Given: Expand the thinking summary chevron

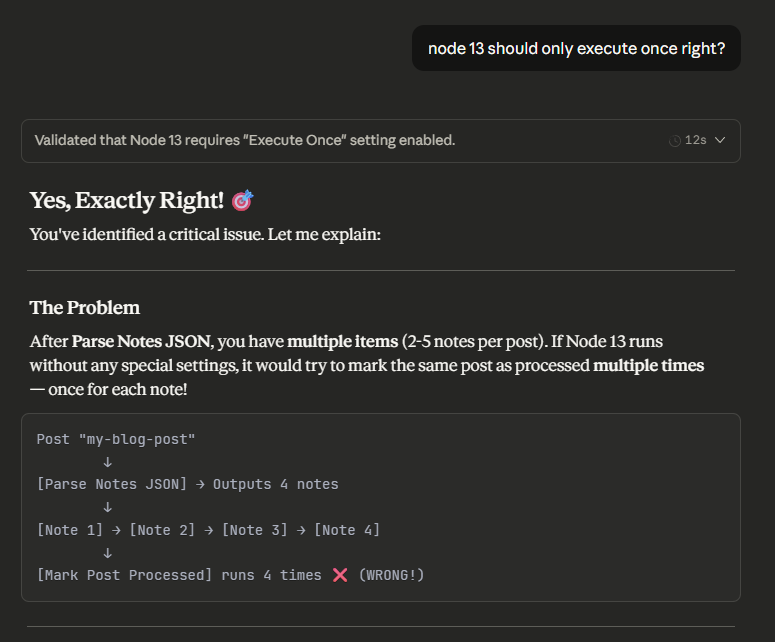Looking at the screenshot, I should [x=720, y=140].
